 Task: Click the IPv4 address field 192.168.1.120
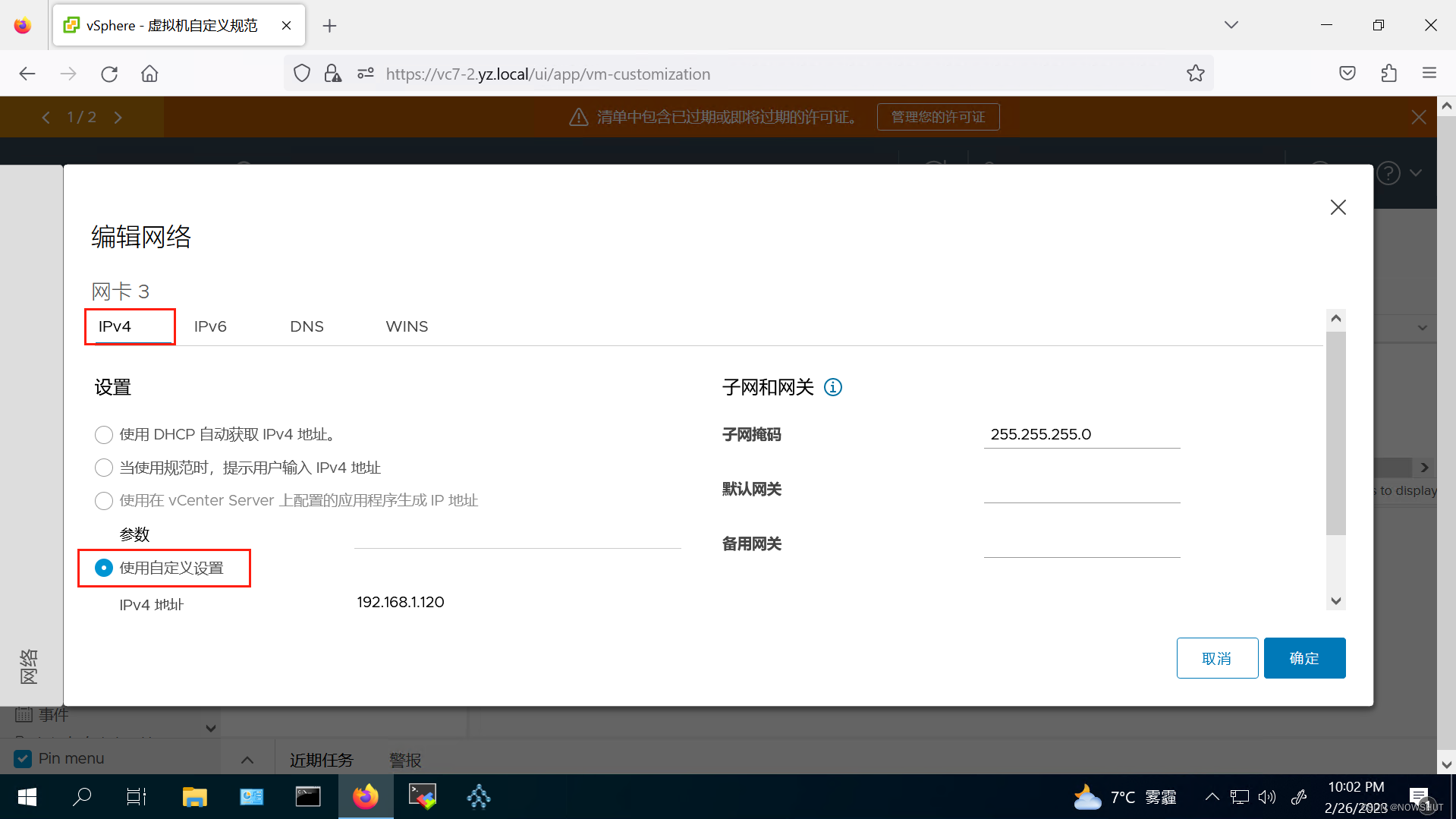click(x=517, y=602)
